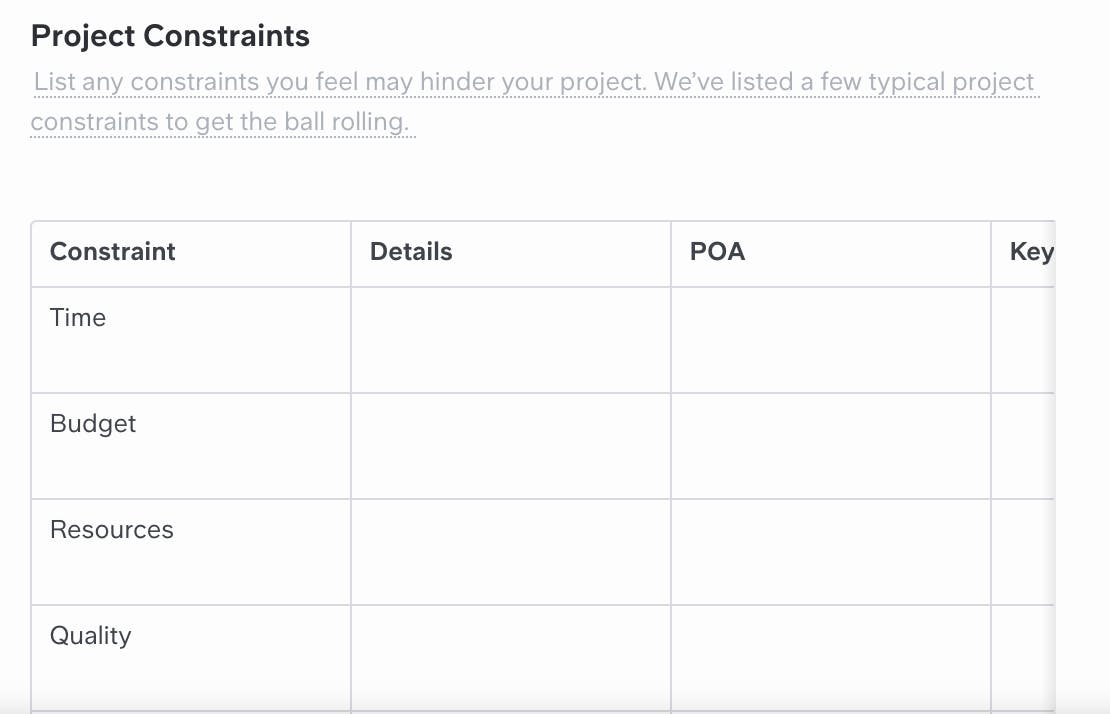Select the Details column header
1110x714 pixels.
point(510,254)
